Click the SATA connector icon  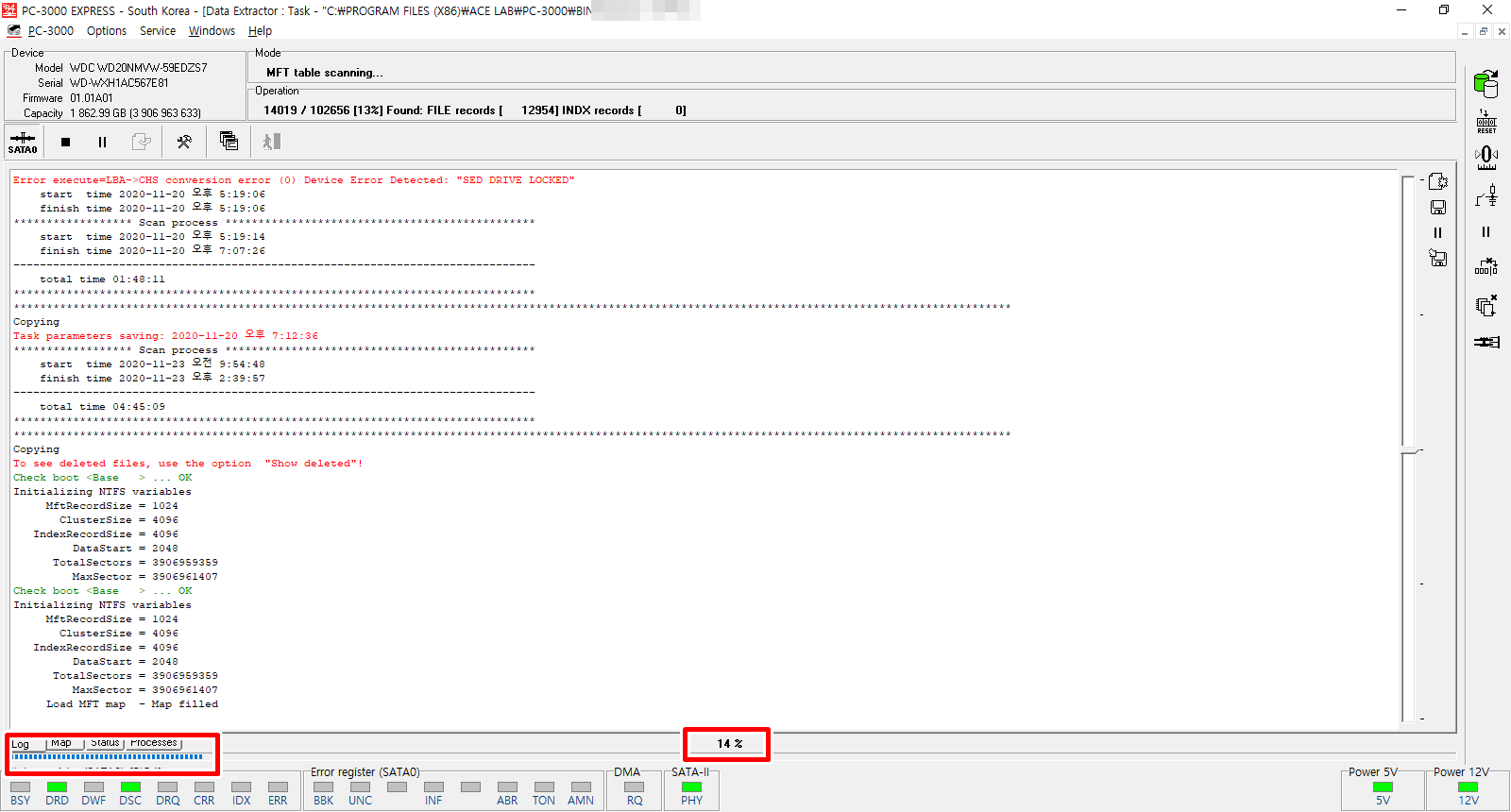pos(1486,342)
